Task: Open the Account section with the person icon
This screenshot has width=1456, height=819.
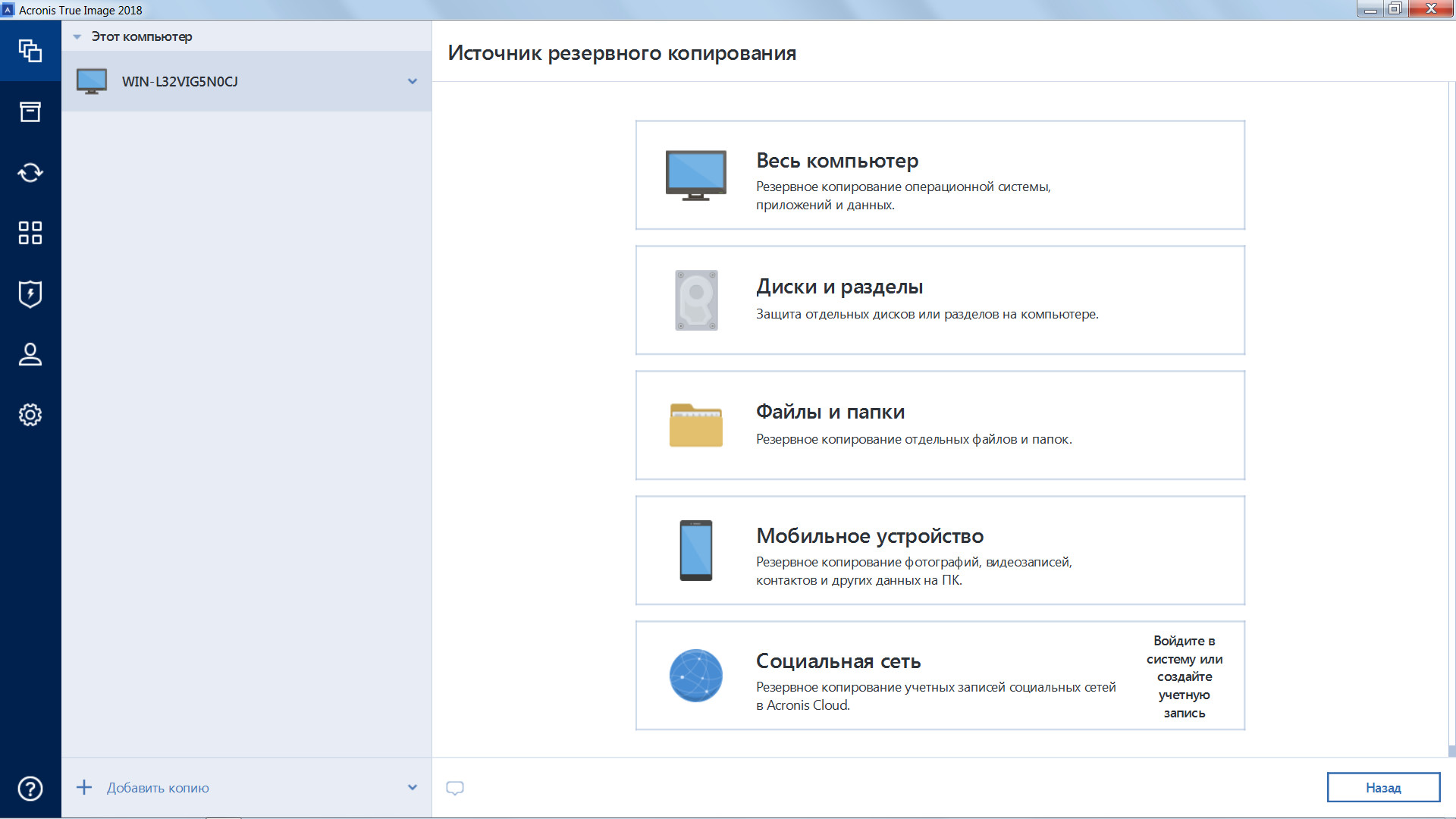Action: click(x=30, y=354)
